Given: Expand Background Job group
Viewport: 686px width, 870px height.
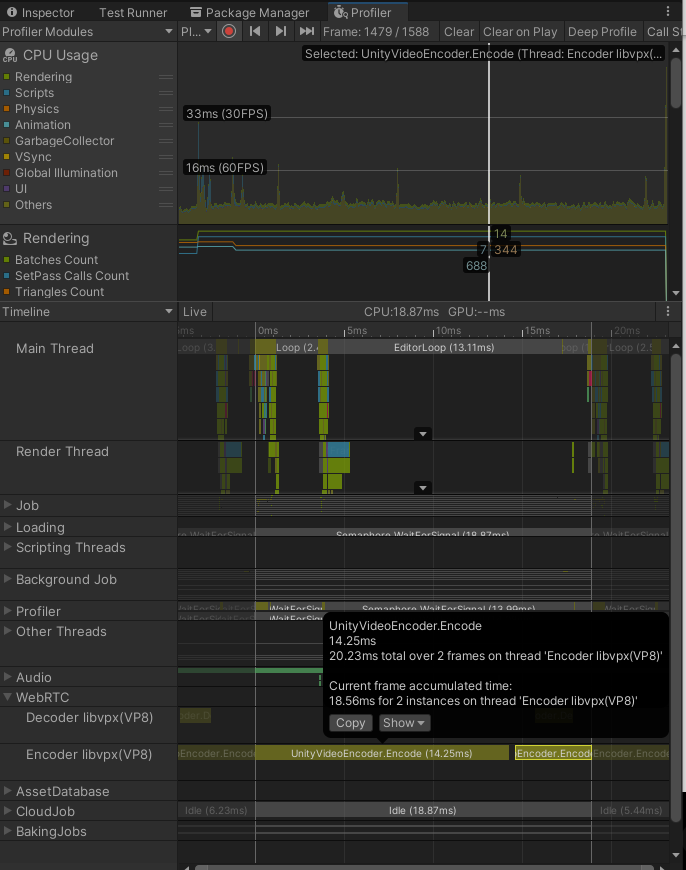Looking at the screenshot, I should pos(8,578).
